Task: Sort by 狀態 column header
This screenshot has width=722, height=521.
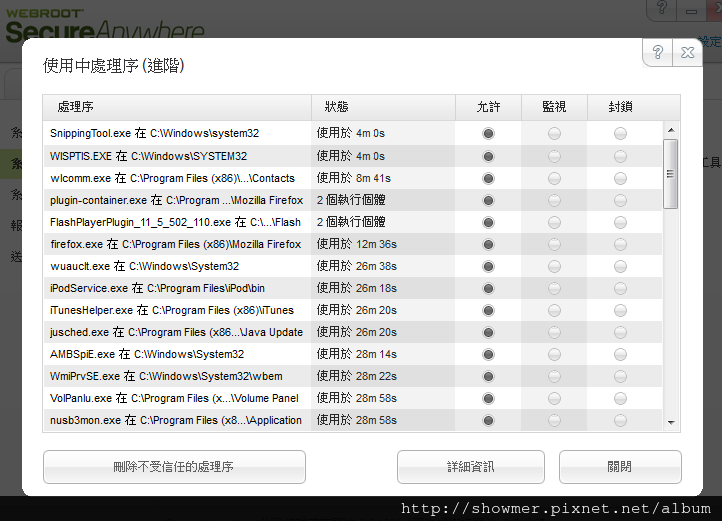Action: (x=383, y=107)
